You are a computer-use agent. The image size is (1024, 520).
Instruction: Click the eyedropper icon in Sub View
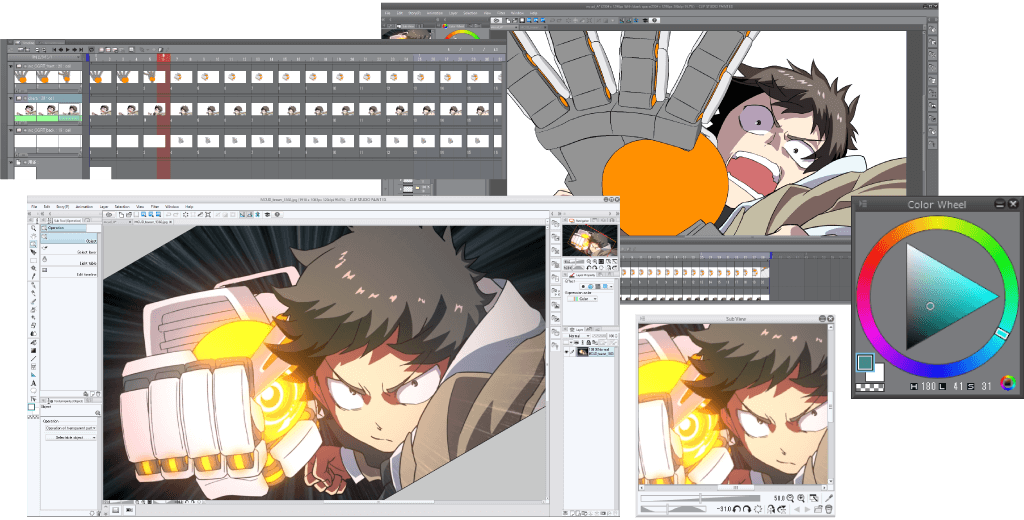tap(829, 497)
